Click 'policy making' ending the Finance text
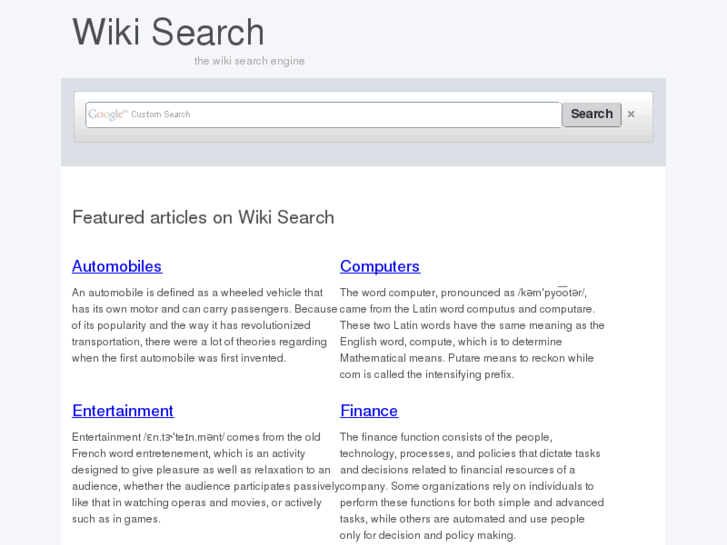The width and height of the screenshot is (727, 545). coord(481,535)
